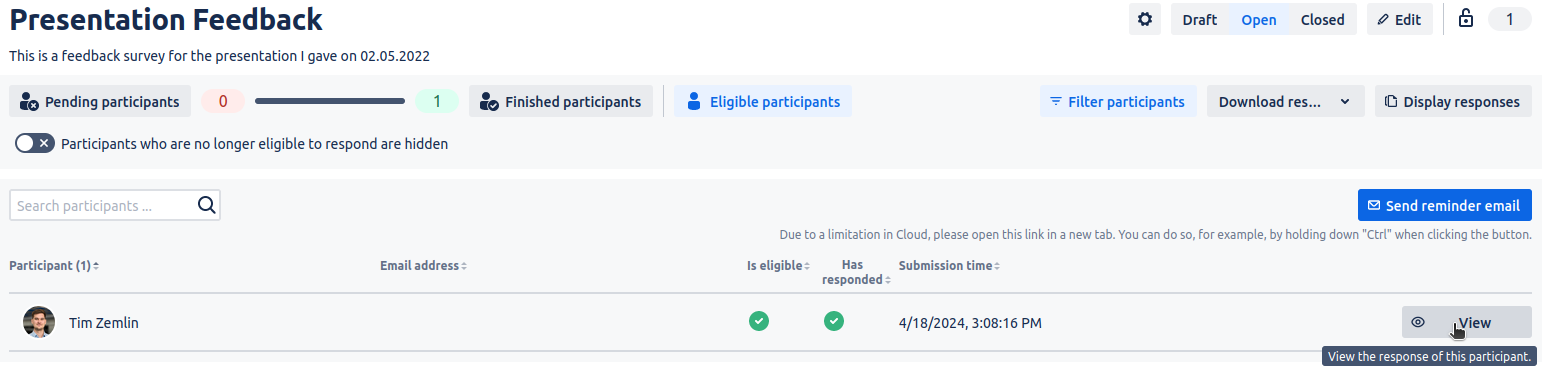Viewport: 1551px width, 367px height.
Task: Click the finished participants count badge 1
Action: click(x=437, y=101)
